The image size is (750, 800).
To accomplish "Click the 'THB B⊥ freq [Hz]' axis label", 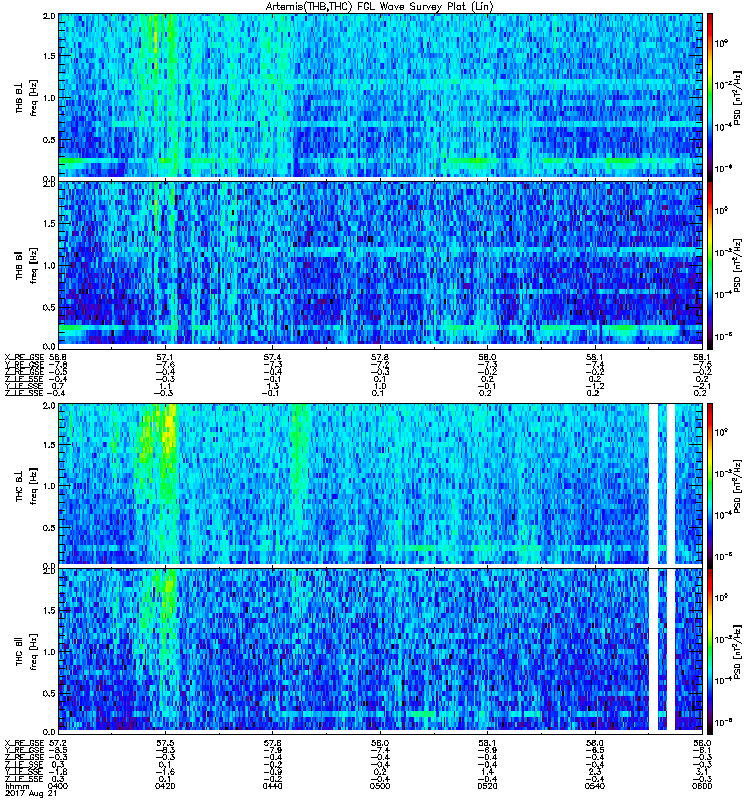I will click(x=27, y=97).
